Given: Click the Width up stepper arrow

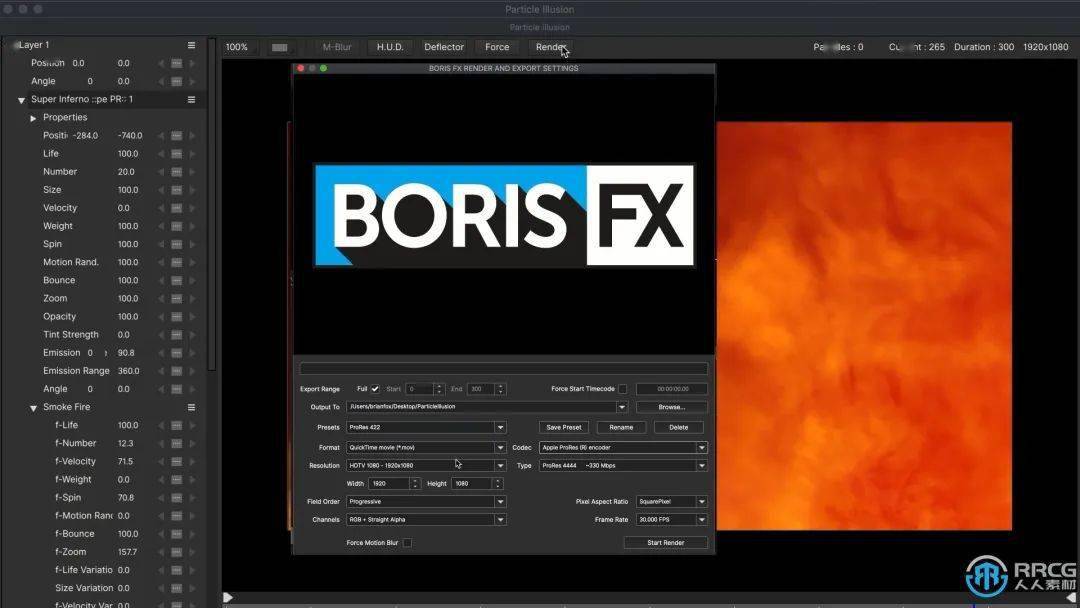Looking at the screenshot, I should point(415,480).
